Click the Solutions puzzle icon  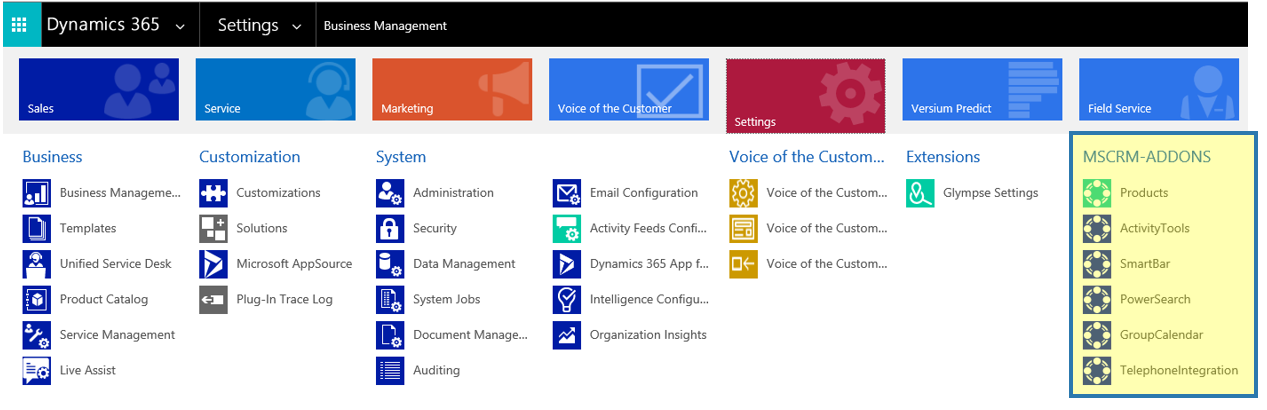tap(213, 229)
